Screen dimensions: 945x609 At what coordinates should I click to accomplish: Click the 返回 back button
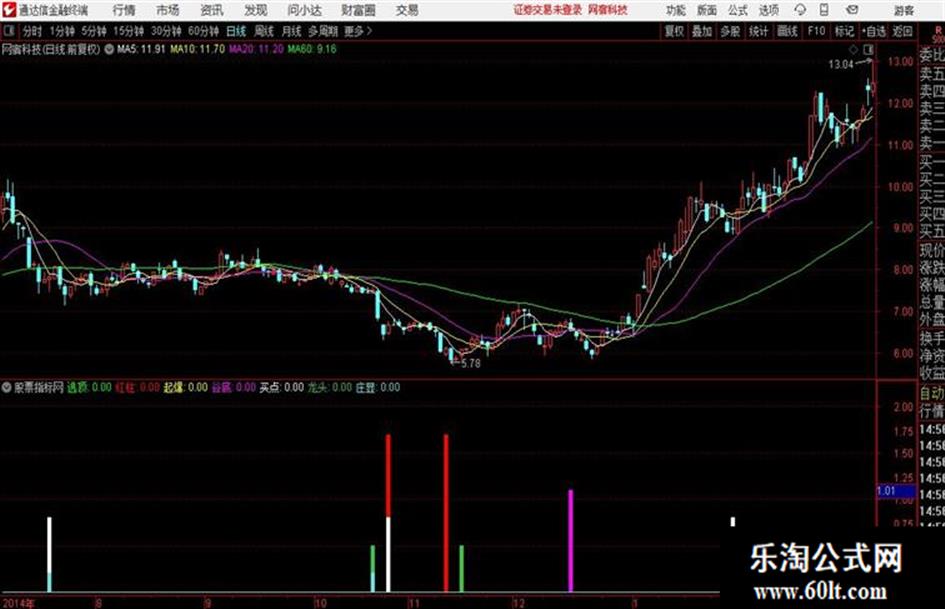pyautogui.click(x=902, y=31)
